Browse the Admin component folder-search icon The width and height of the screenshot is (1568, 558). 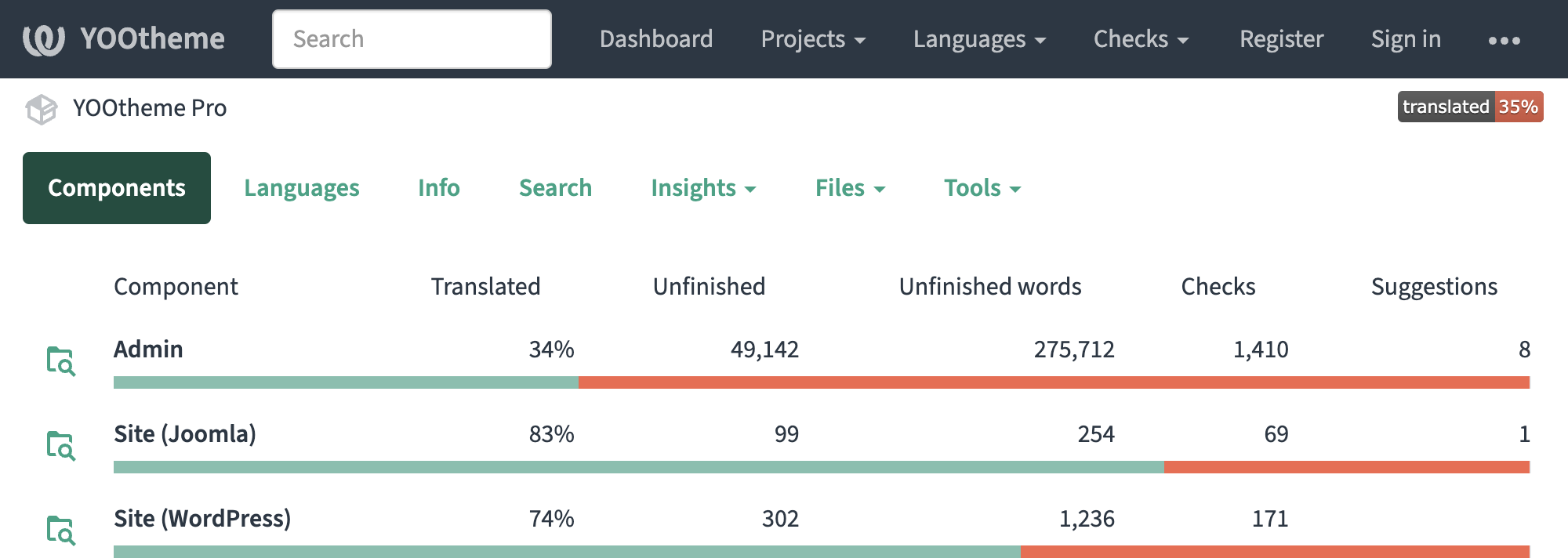click(x=60, y=361)
